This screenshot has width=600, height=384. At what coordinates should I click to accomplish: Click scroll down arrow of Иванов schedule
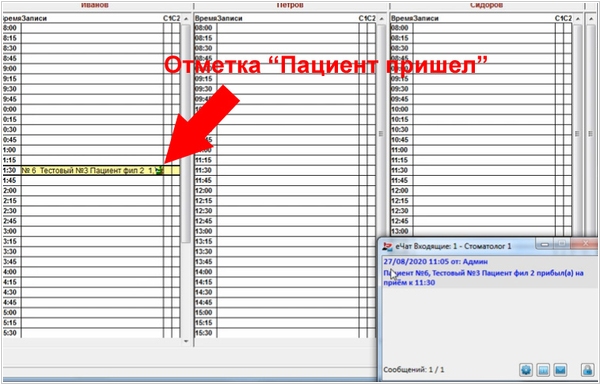pyautogui.click(x=186, y=341)
